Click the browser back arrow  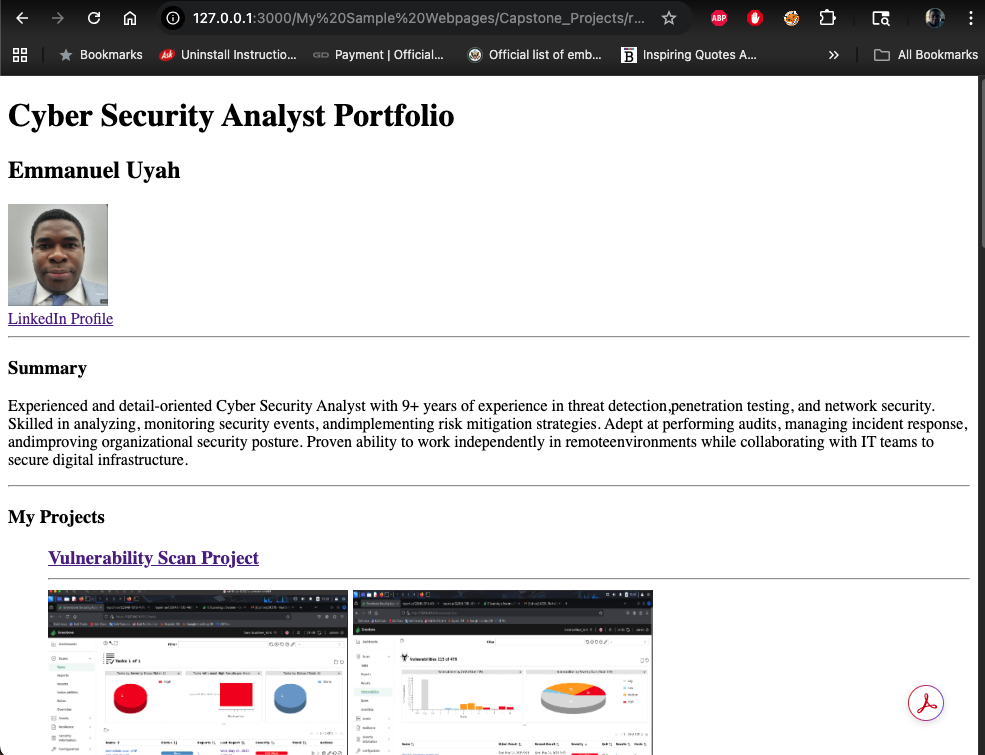[22, 18]
